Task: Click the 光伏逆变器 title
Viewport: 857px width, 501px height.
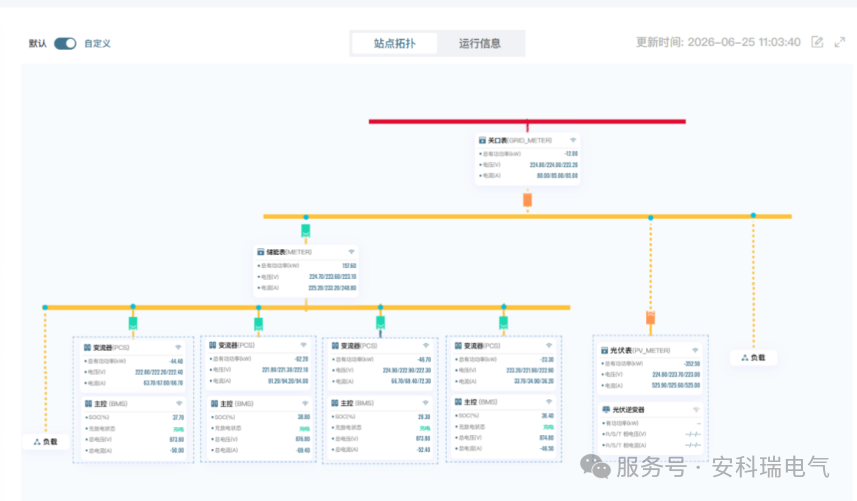Action: pos(628,409)
